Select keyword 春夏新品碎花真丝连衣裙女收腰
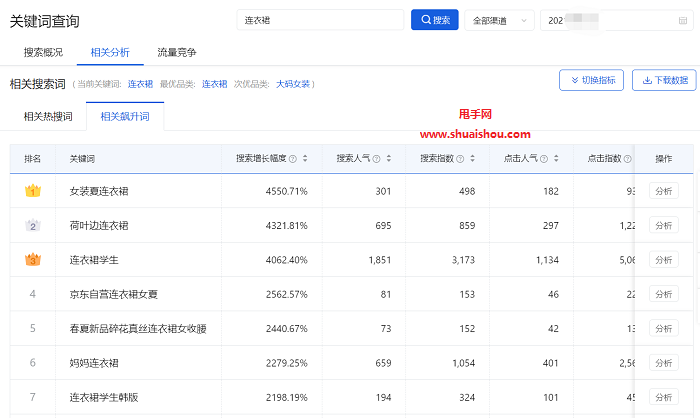Image resolution: width=700 pixels, height=418 pixels. (x=138, y=329)
